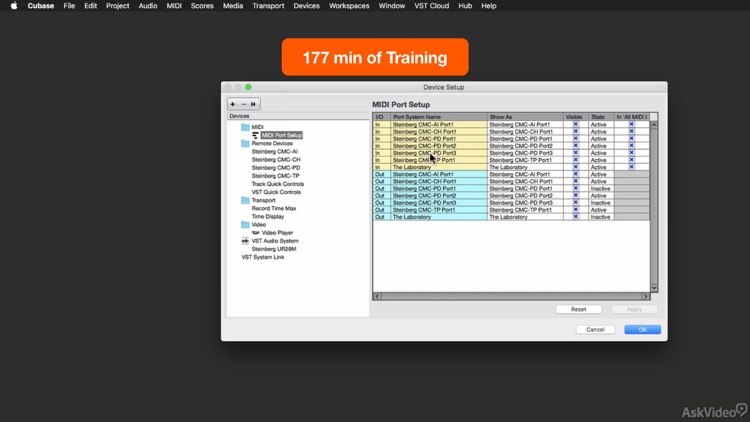This screenshot has height=422, width=750.
Task: Click the minus Remove Device button
Action: [x=243, y=104]
